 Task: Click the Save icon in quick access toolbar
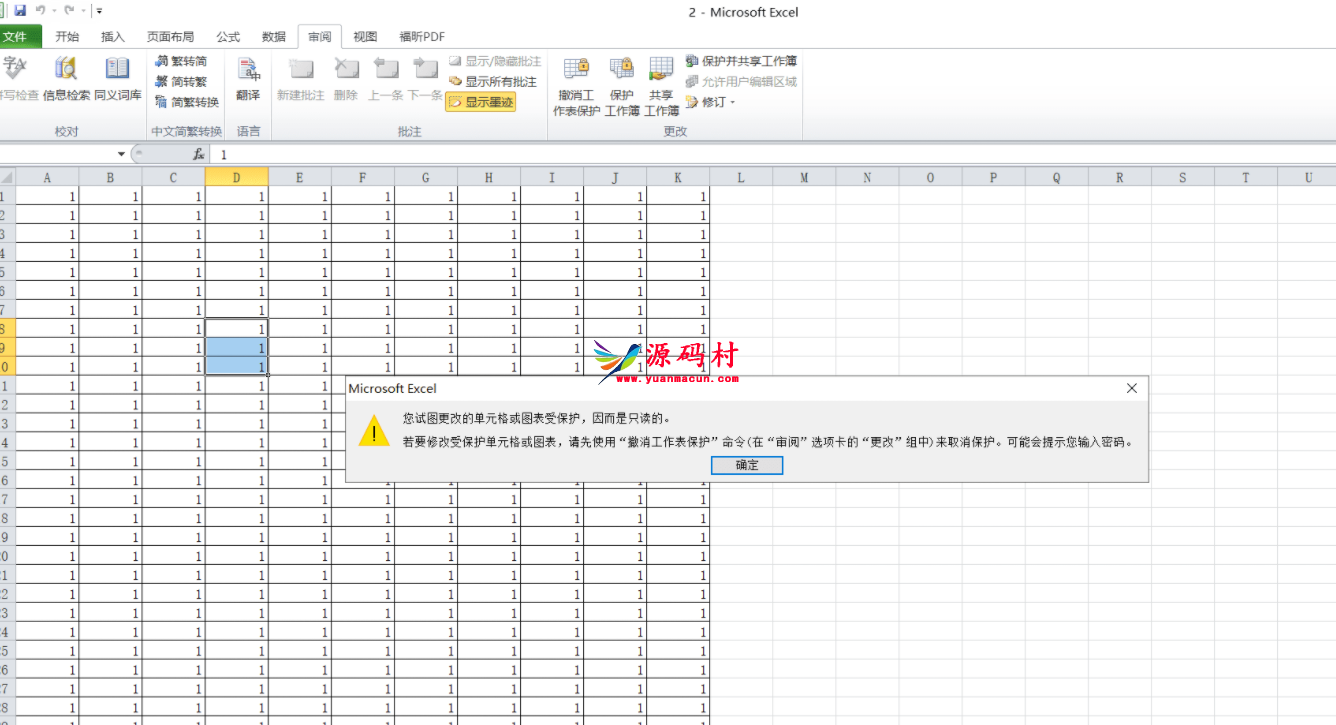(x=20, y=11)
